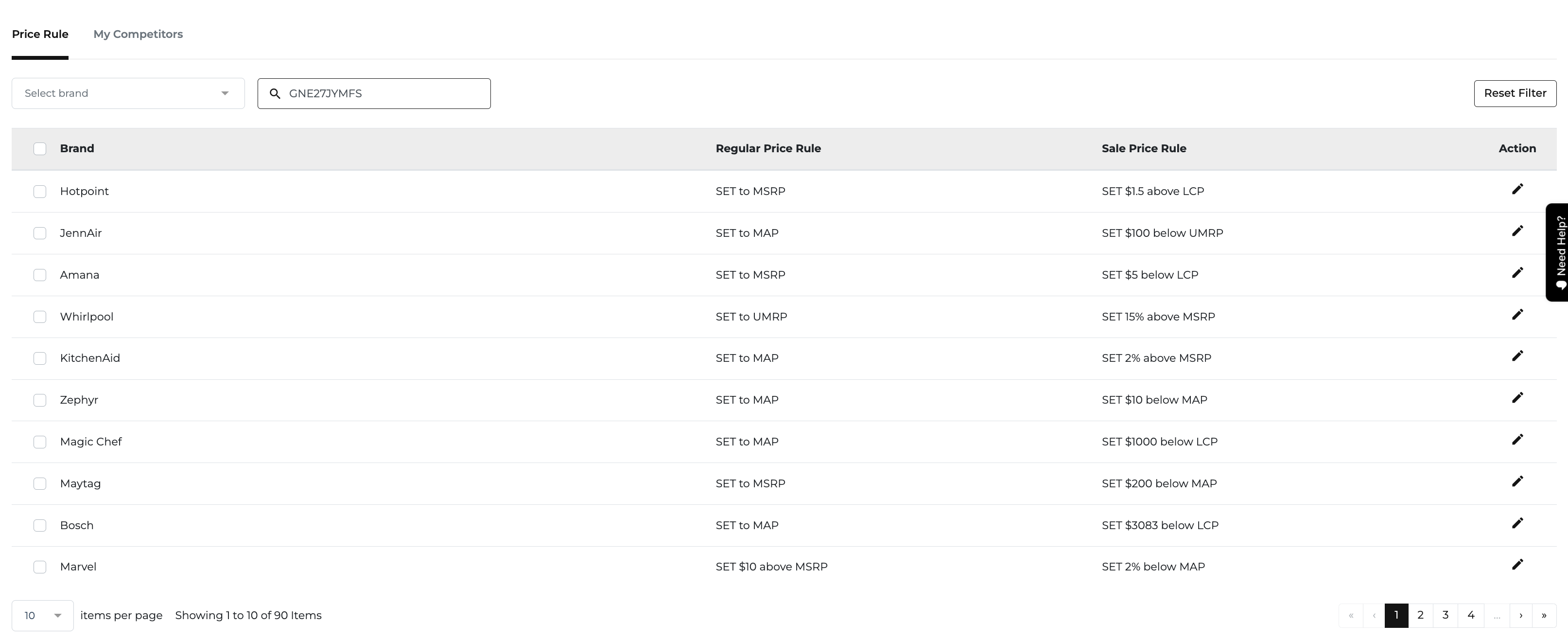Select the KitchenAid row checkbox
Viewport: 1568px width, 641px height.
click(39, 358)
